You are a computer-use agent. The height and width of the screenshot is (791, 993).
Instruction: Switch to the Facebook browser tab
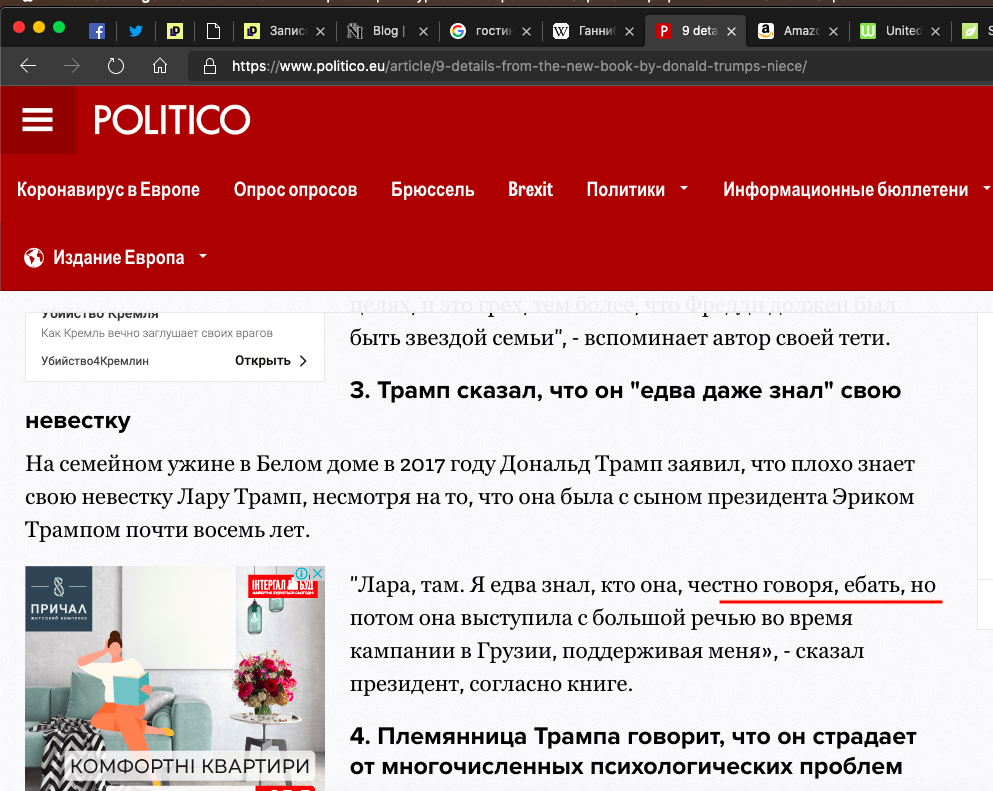click(98, 31)
